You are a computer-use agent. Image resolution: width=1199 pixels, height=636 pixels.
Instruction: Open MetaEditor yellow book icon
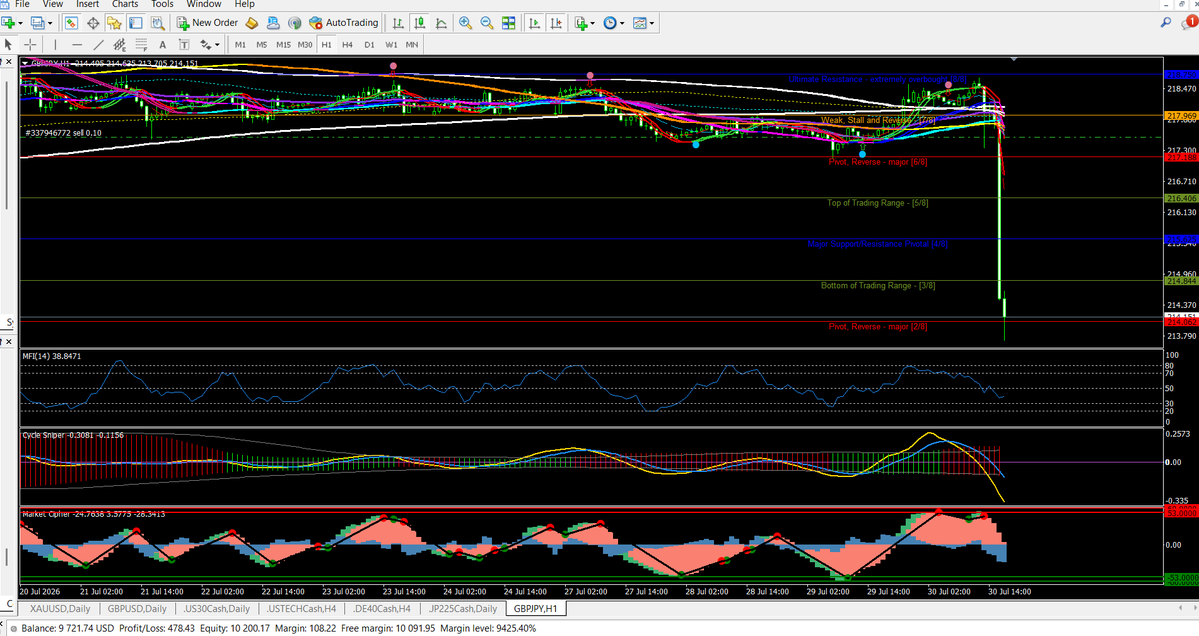coord(252,23)
